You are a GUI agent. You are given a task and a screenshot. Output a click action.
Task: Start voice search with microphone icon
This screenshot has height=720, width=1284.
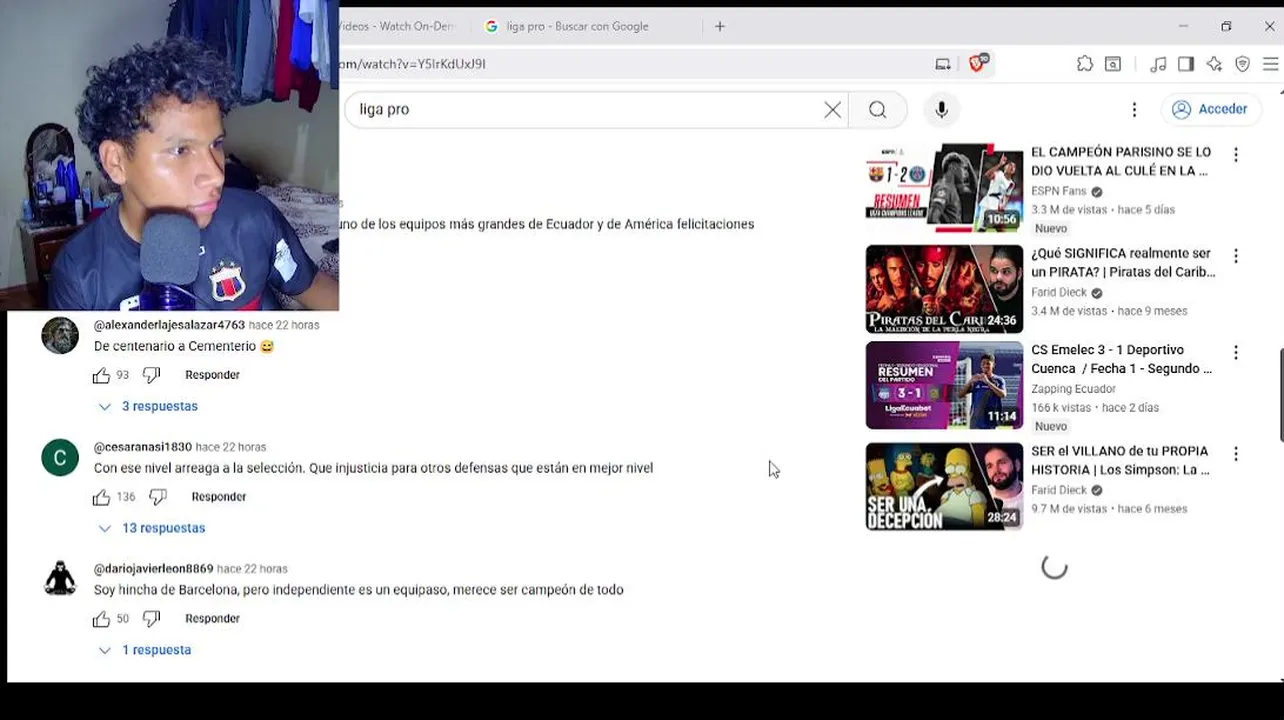(941, 110)
